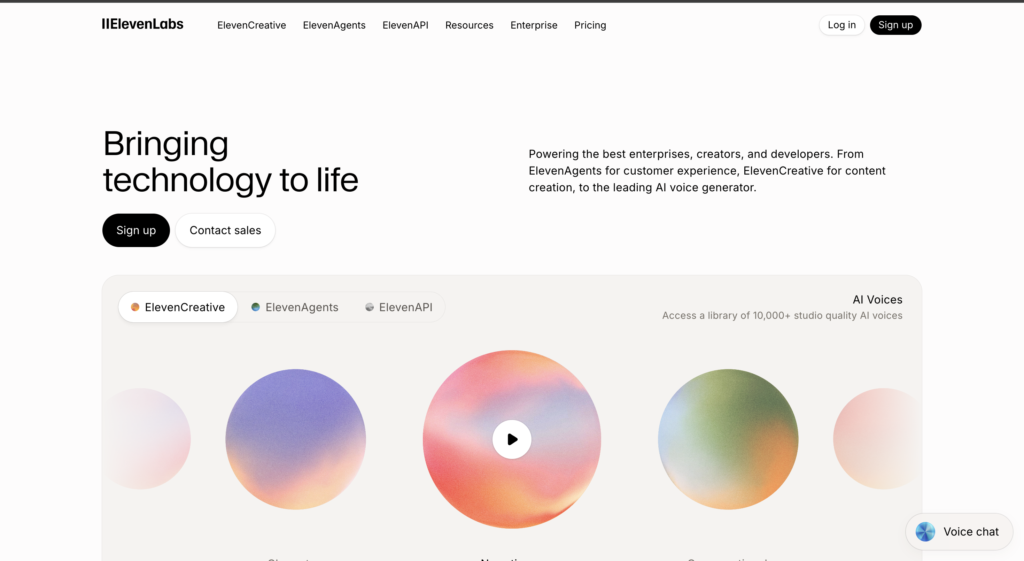1024x561 pixels.
Task: Click the Log in button
Action: 841,25
